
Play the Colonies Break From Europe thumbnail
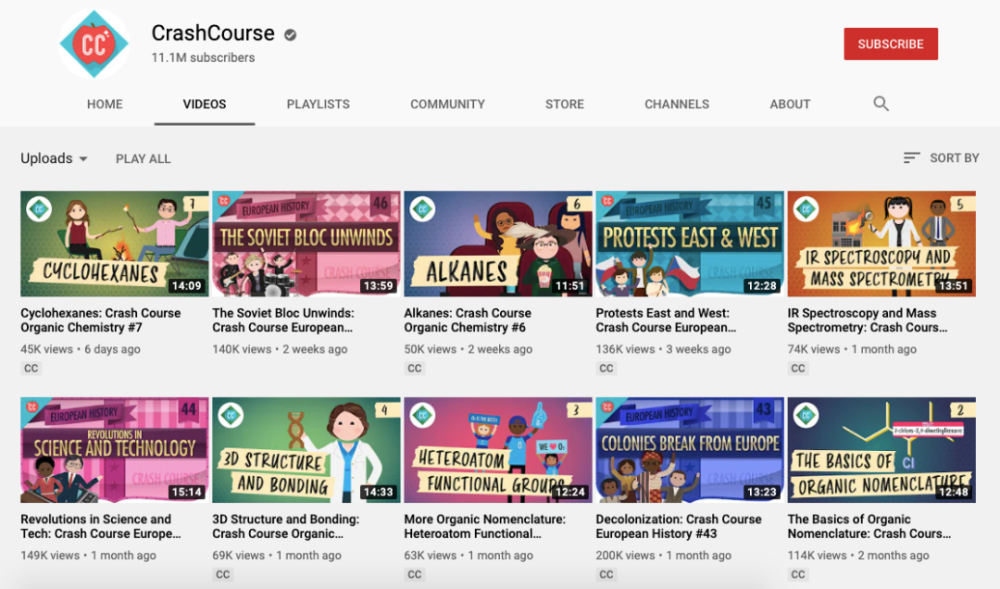690,450
